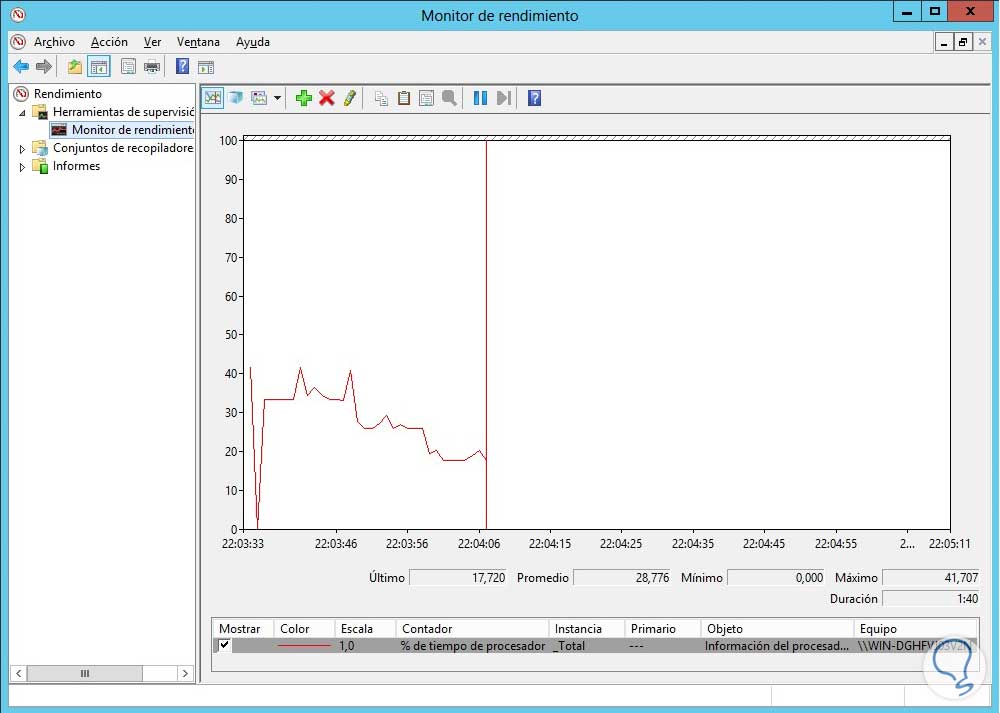Add a counter with the green plus
This screenshot has width=1000, height=713.
[x=304, y=98]
